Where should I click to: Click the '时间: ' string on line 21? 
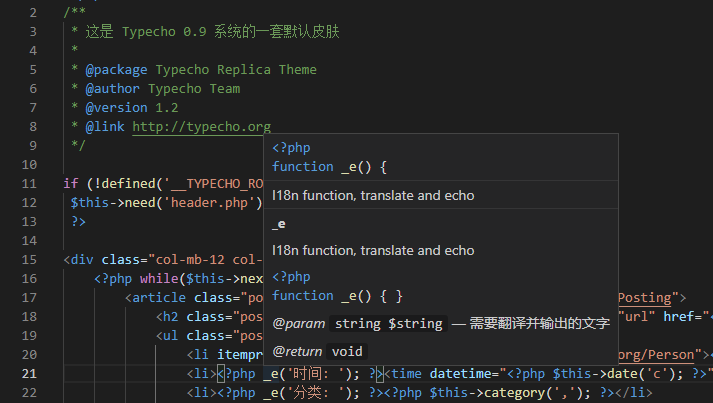[316, 373]
